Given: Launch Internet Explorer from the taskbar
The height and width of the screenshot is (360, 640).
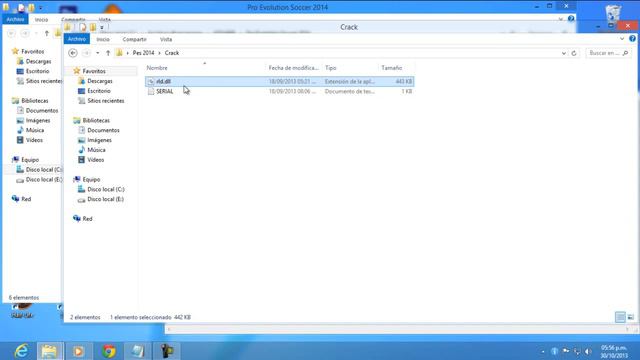Looking at the screenshot, I should (x=21, y=351).
